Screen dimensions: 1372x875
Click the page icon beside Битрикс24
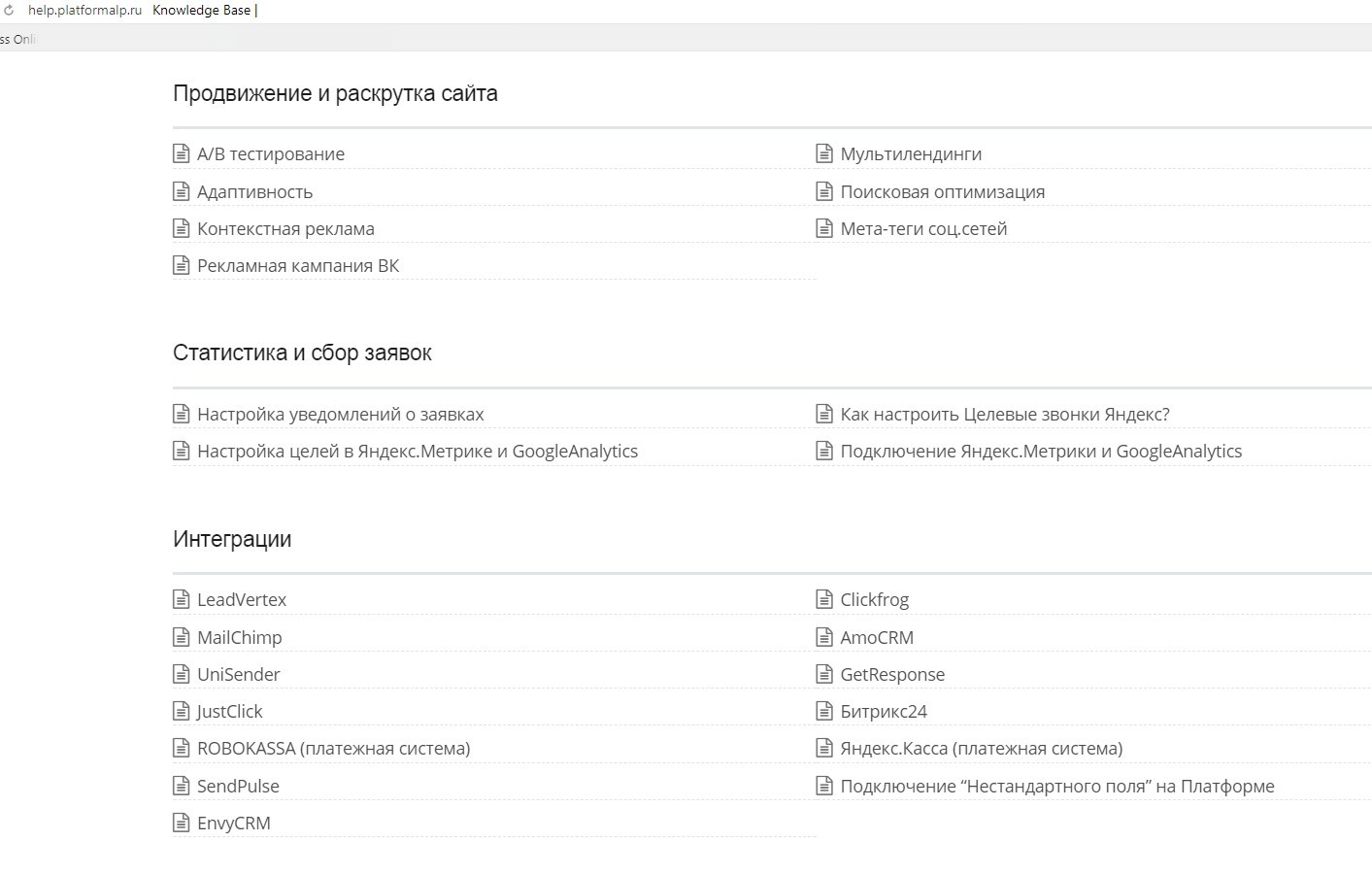[824, 711]
